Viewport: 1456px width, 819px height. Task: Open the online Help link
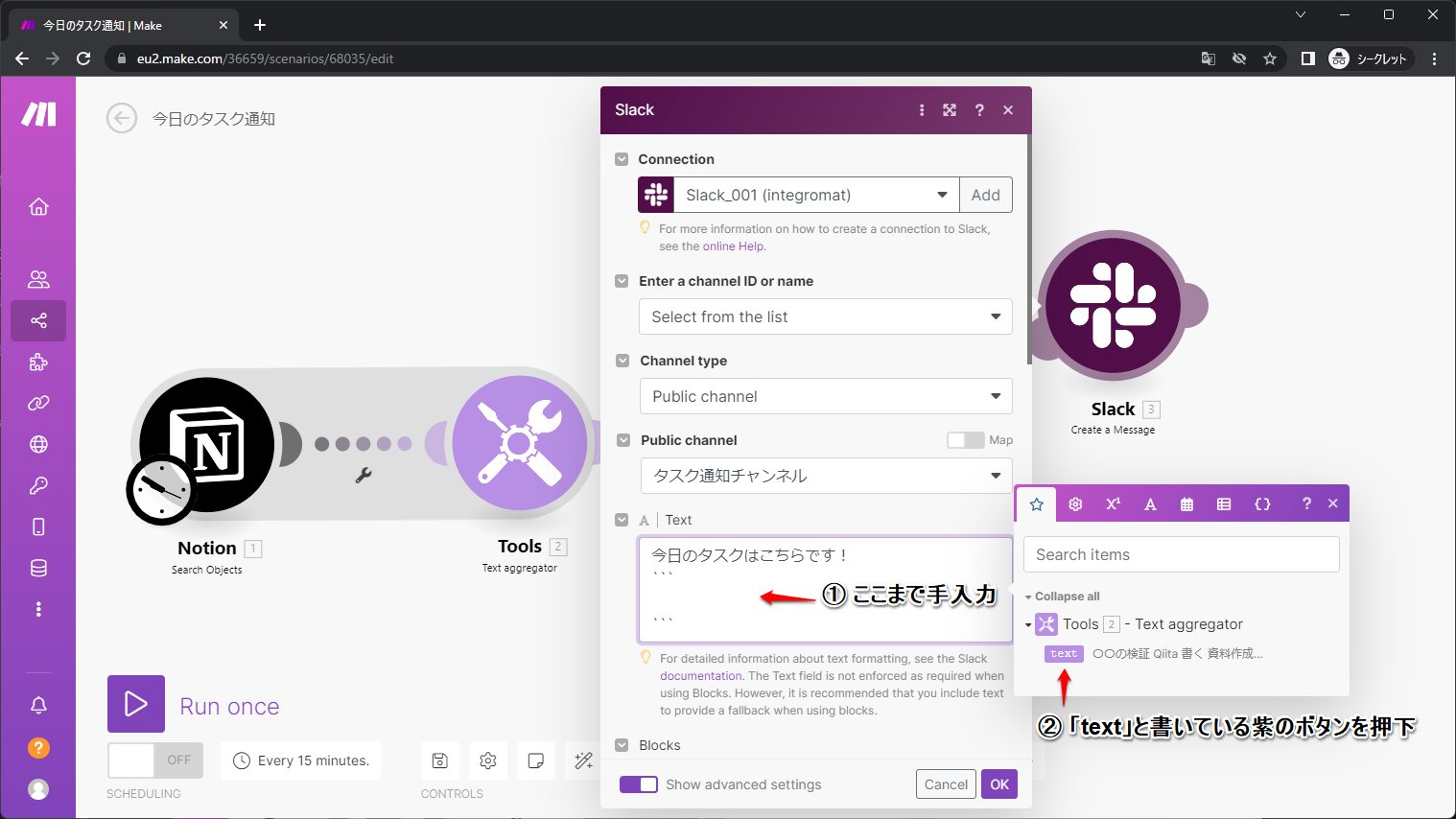(734, 246)
